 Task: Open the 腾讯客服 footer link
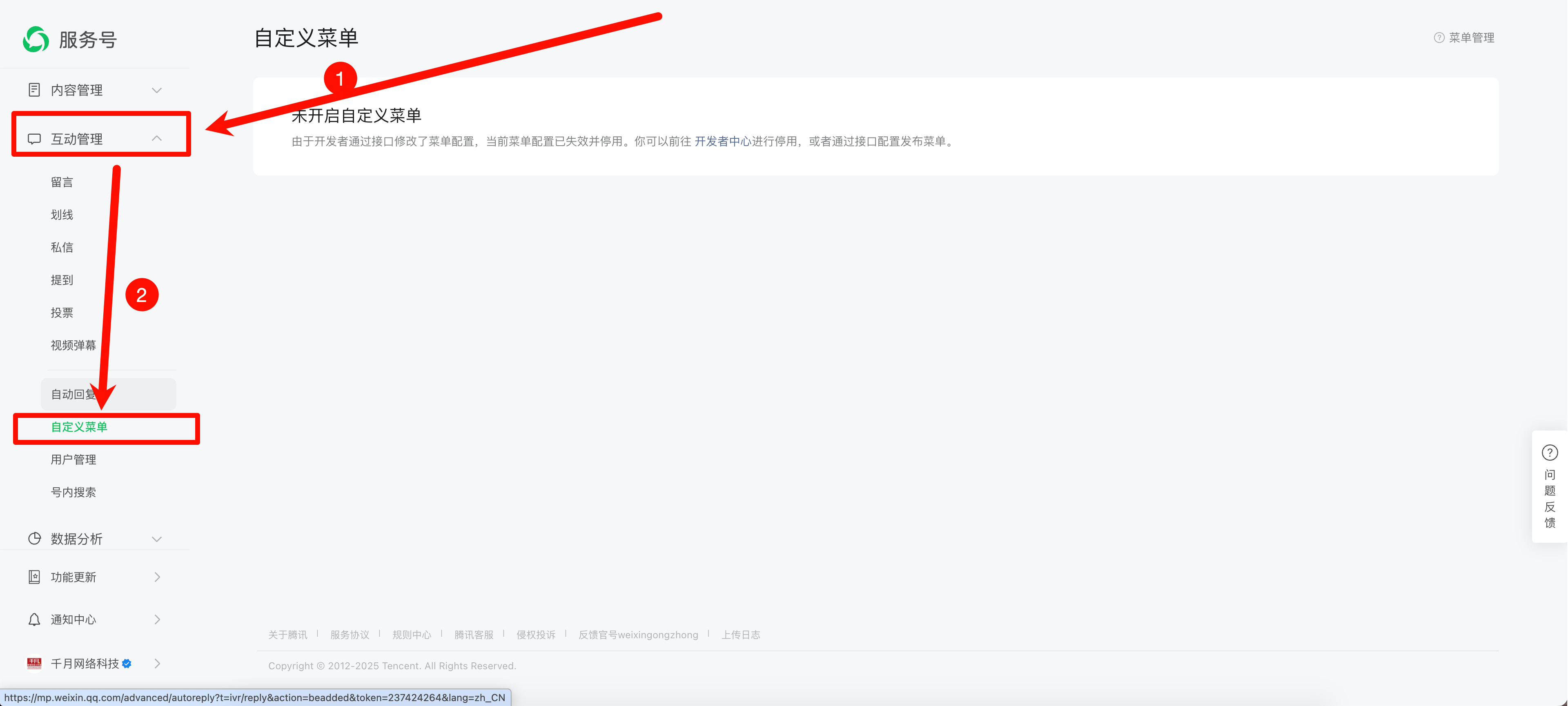[474, 635]
